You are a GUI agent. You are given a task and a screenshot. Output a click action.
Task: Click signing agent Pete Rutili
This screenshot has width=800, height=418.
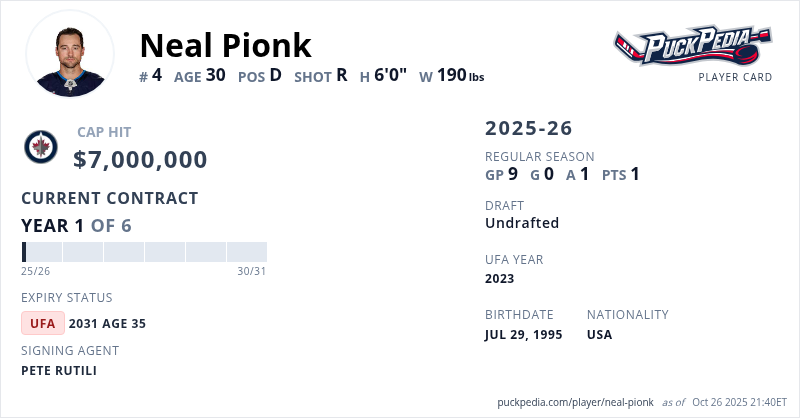coord(59,370)
